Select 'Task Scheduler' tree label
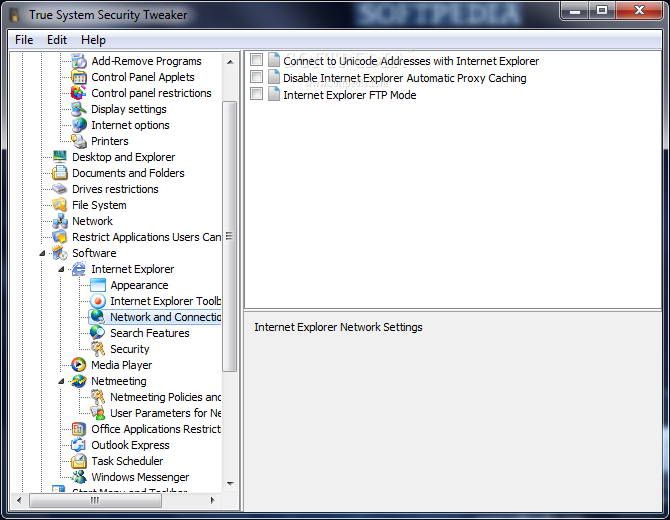Viewport: 670px width, 520px height. pos(127,461)
